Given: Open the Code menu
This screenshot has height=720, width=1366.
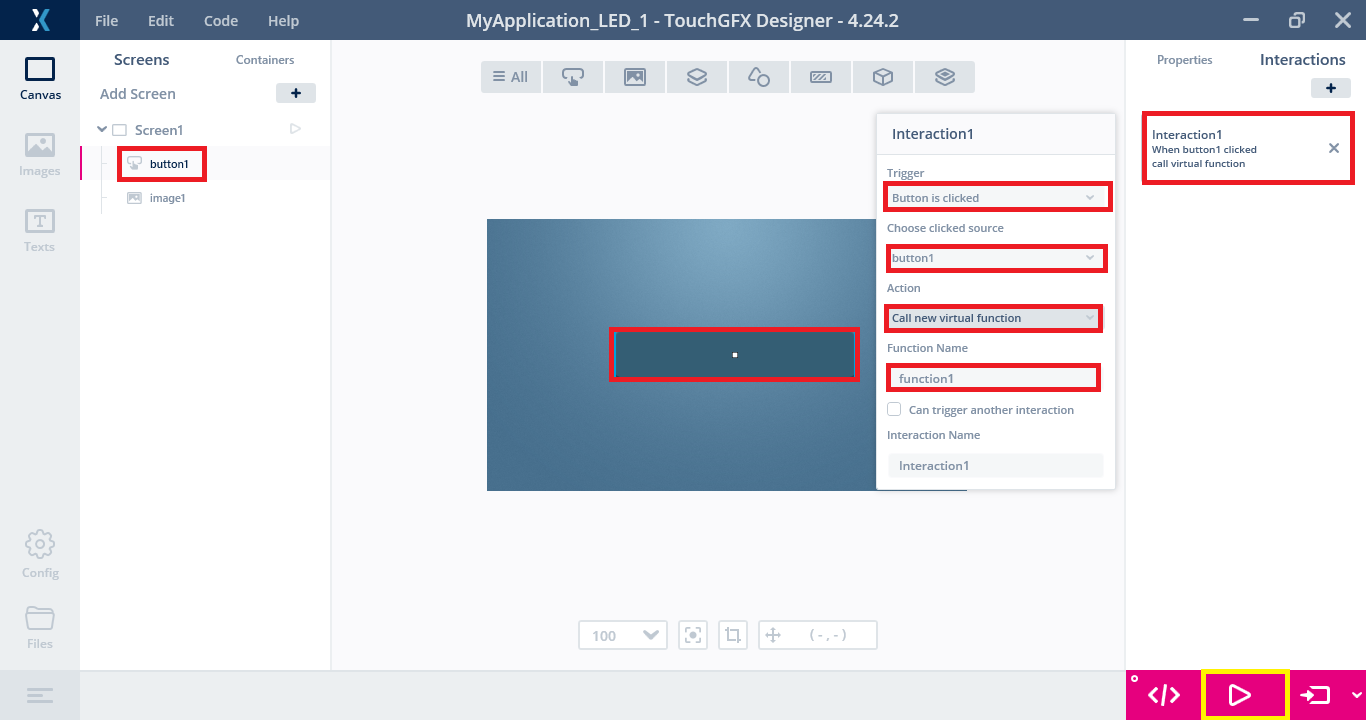Looking at the screenshot, I should coord(221,20).
